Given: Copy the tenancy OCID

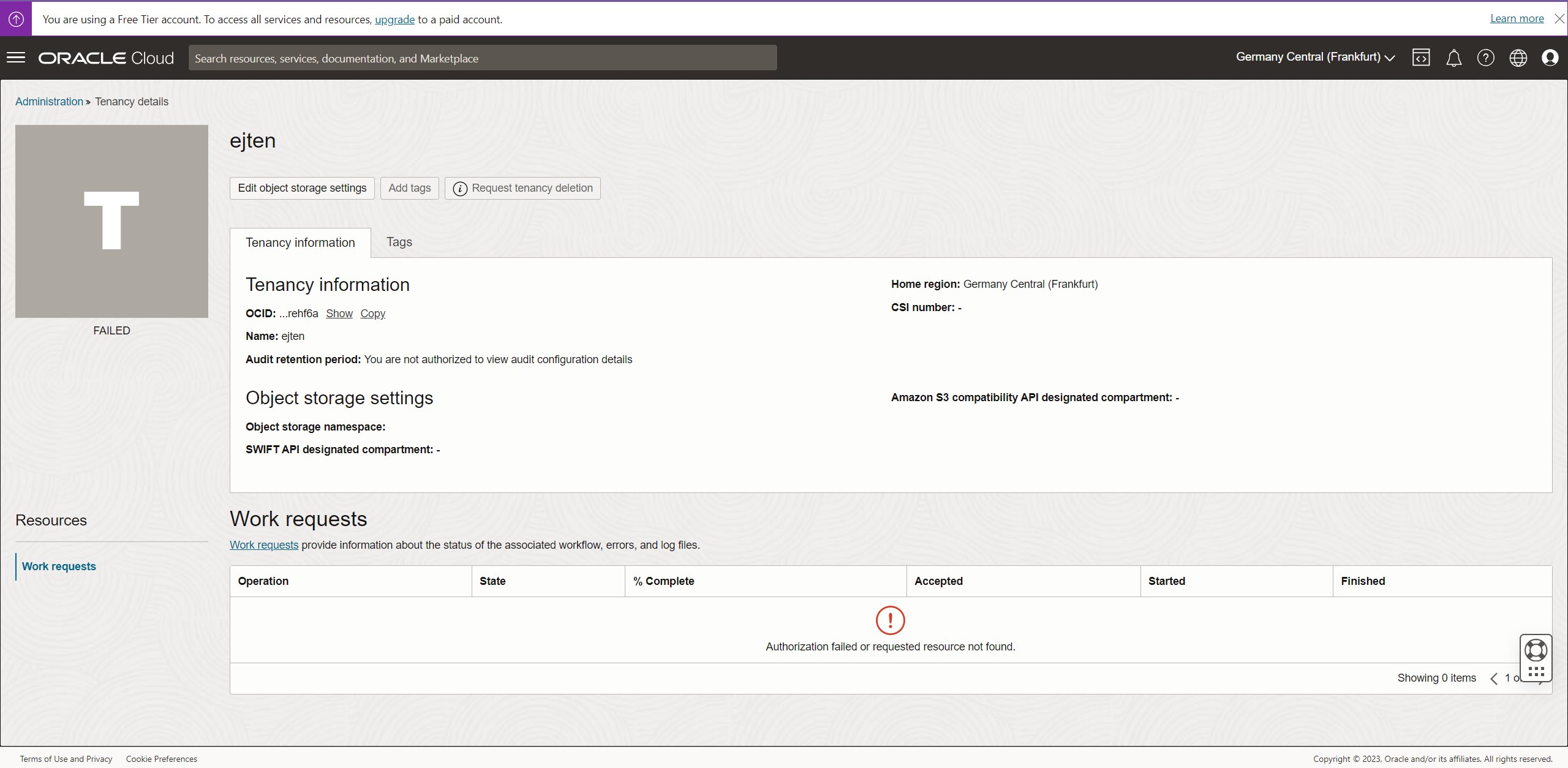Looking at the screenshot, I should pyautogui.click(x=372, y=314).
